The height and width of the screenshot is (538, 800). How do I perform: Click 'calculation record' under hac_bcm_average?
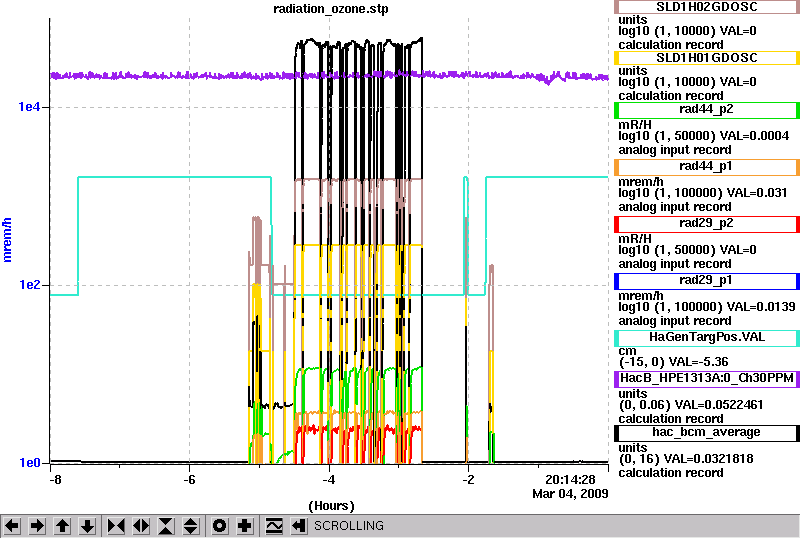[671, 473]
